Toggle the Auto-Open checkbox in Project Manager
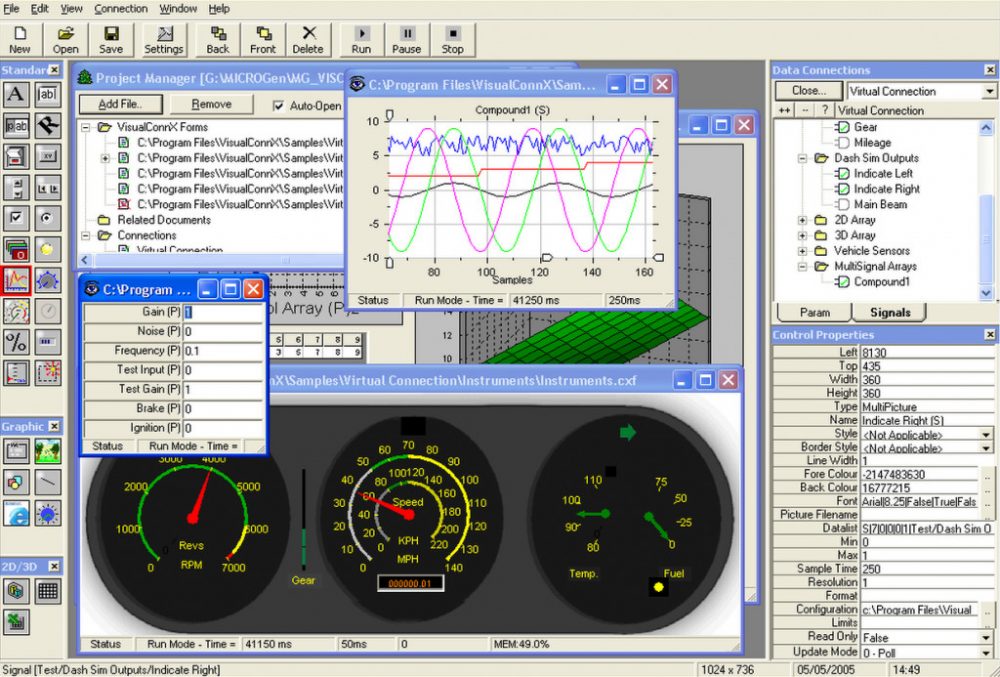The width and height of the screenshot is (1000, 677). point(277,104)
